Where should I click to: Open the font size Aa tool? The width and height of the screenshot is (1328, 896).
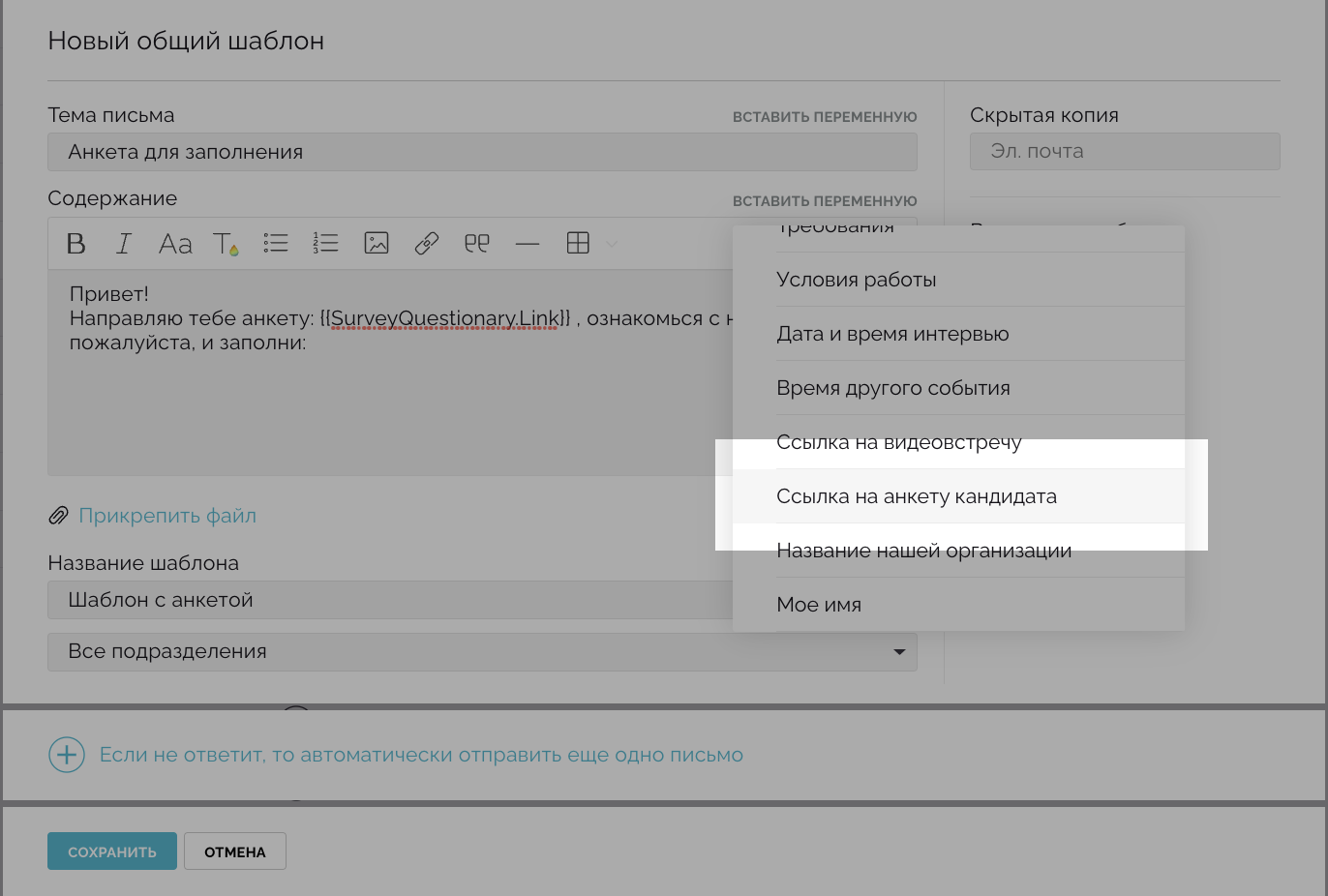coord(175,244)
